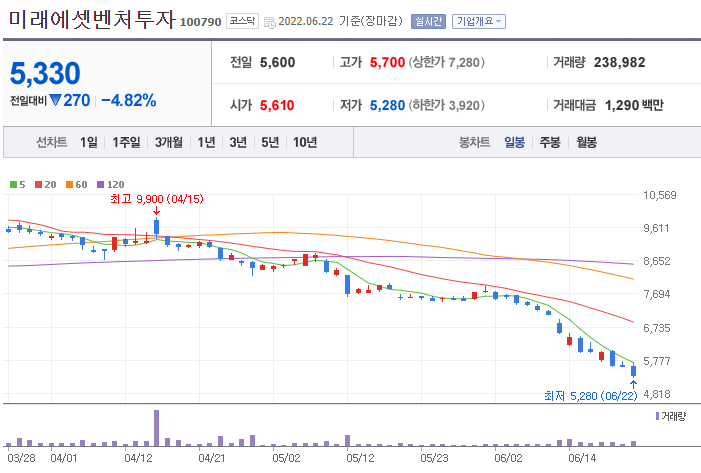The image size is (701, 473).
Task: Click the tall 04/15 volume bar
Action: tap(156, 428)
